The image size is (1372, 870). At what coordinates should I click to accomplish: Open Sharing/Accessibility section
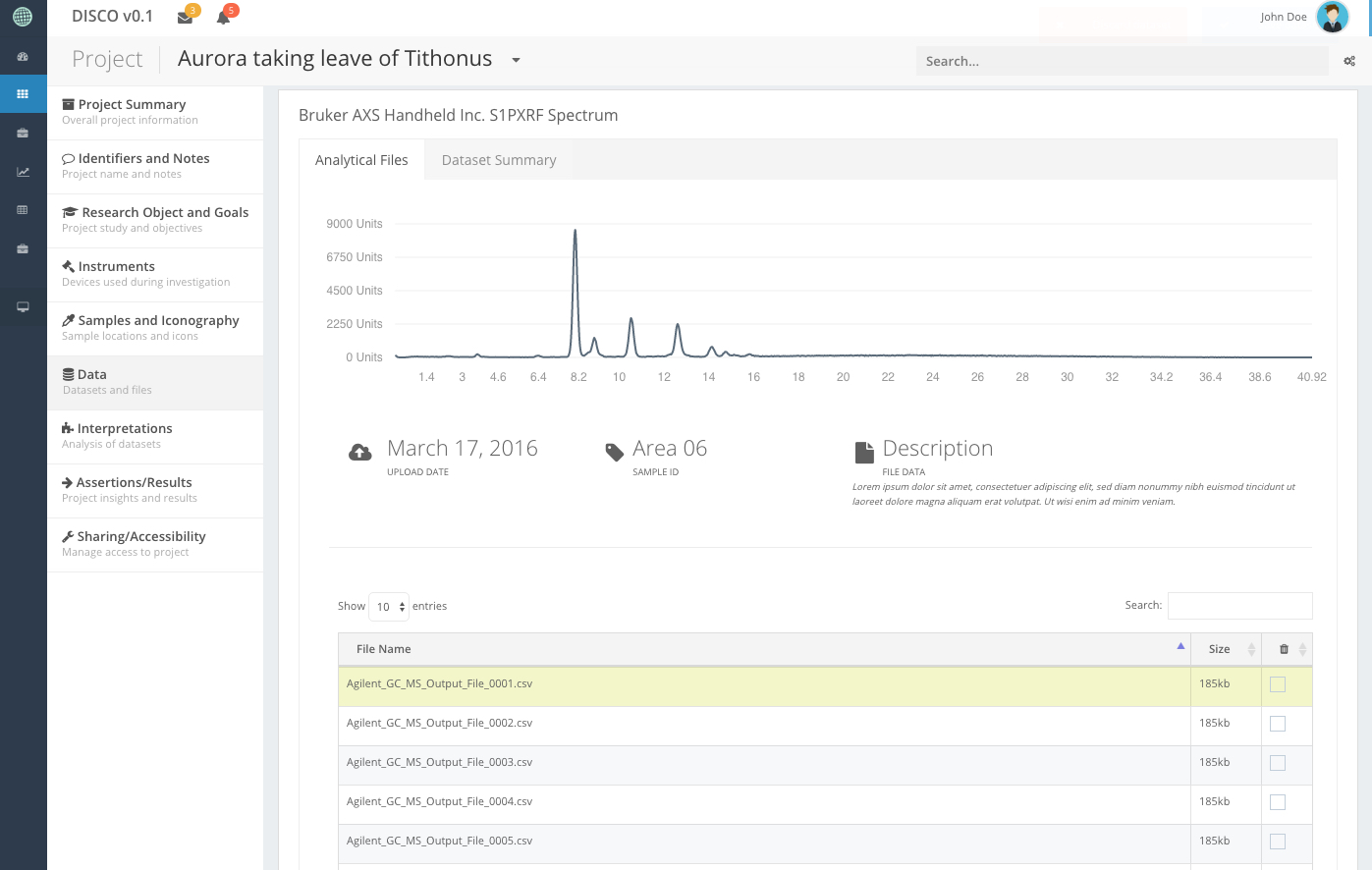(141, 537)
